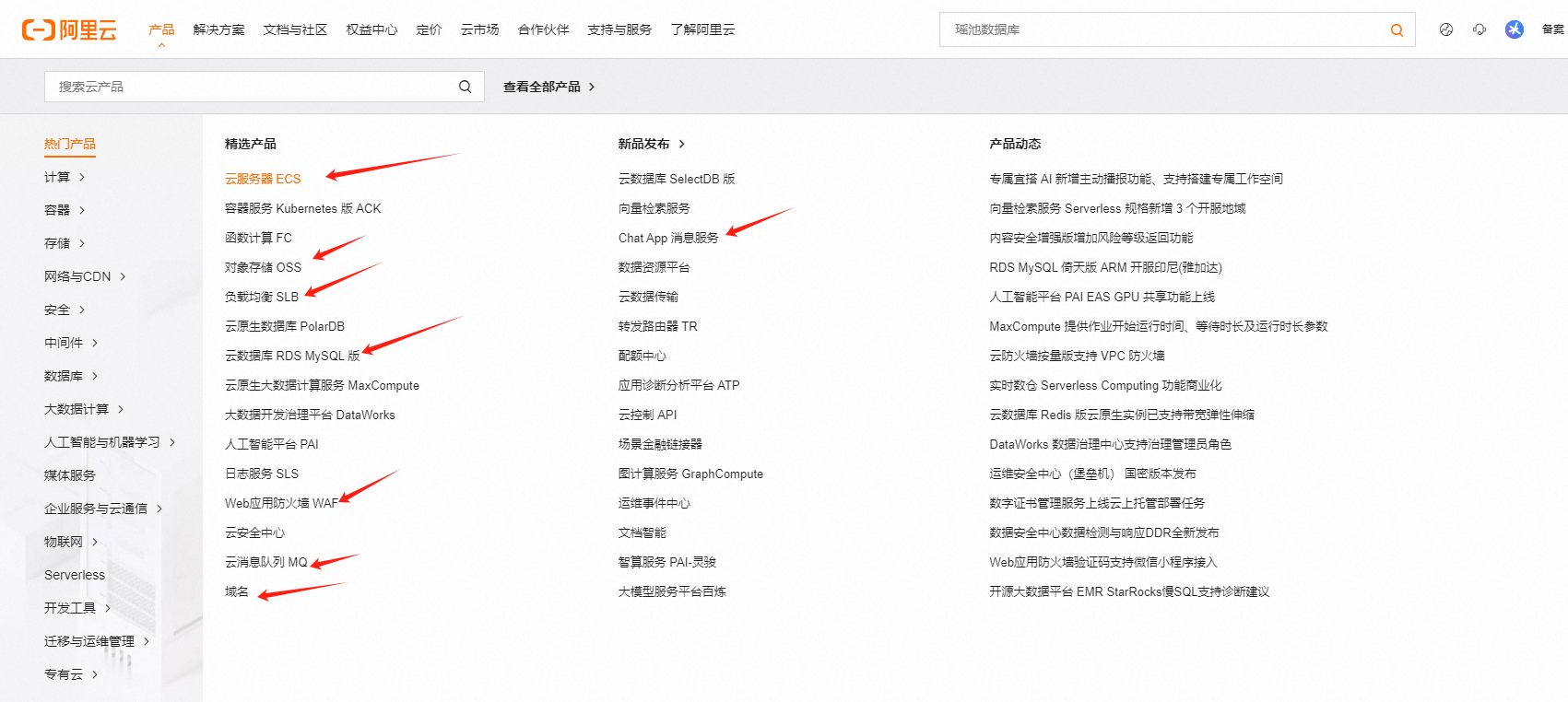This screenshot has width=1568, height=702.
Task: Expand the 网络与CDN category chevron
Action: point(123,276)
